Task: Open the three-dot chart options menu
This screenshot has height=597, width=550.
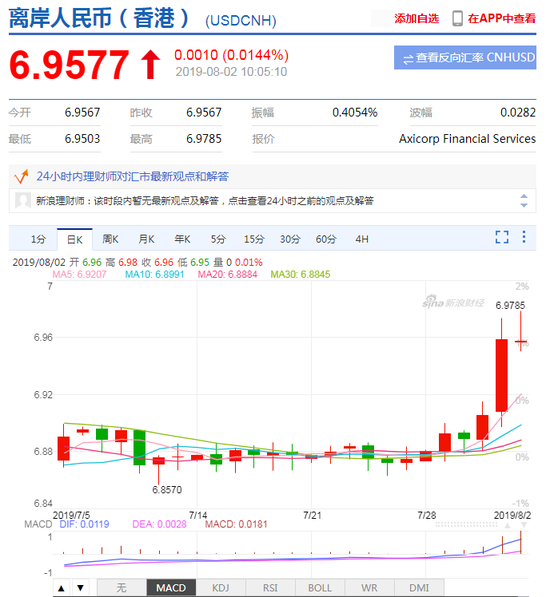Action: click(524, 237)
